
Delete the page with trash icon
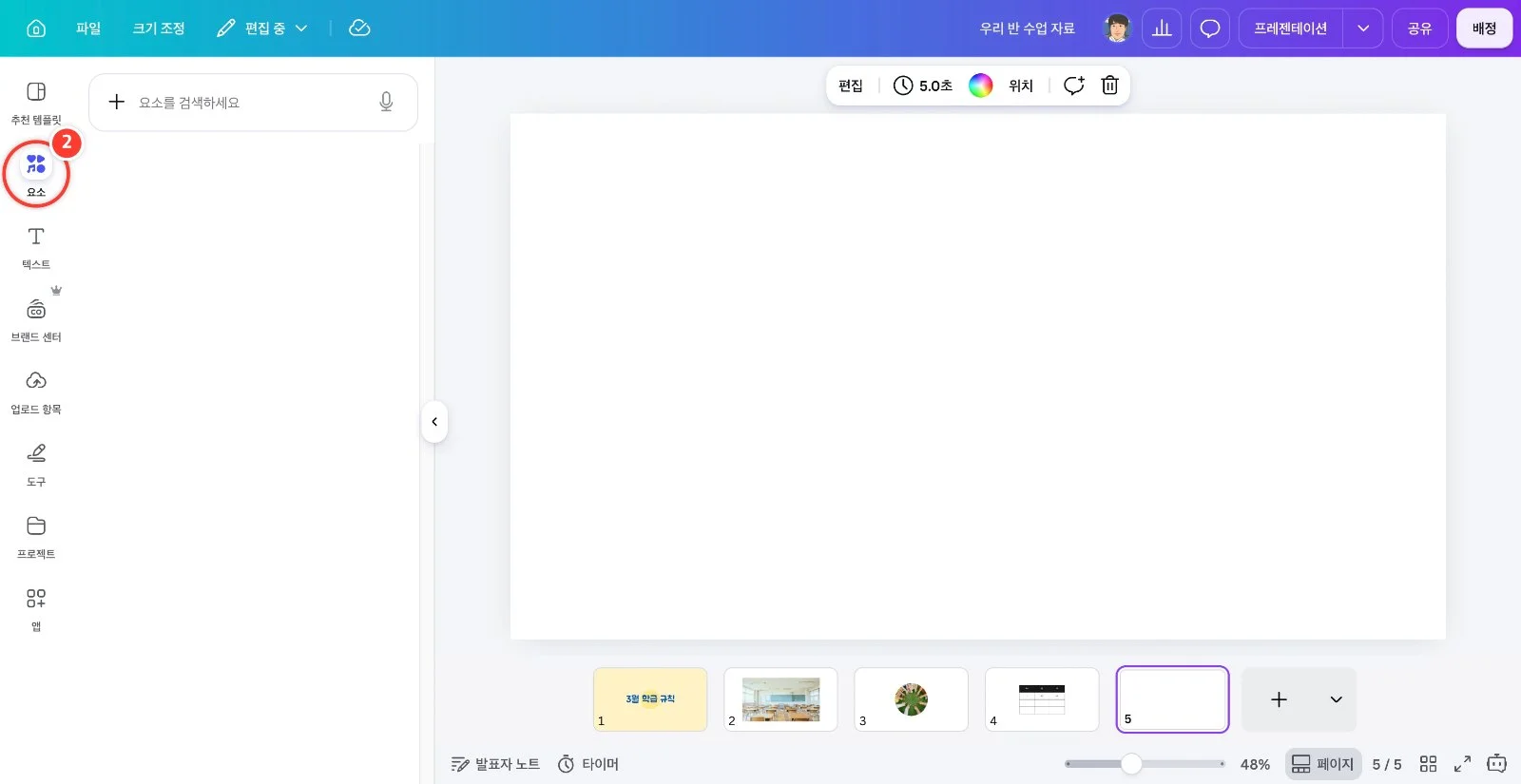(1109, 86)
